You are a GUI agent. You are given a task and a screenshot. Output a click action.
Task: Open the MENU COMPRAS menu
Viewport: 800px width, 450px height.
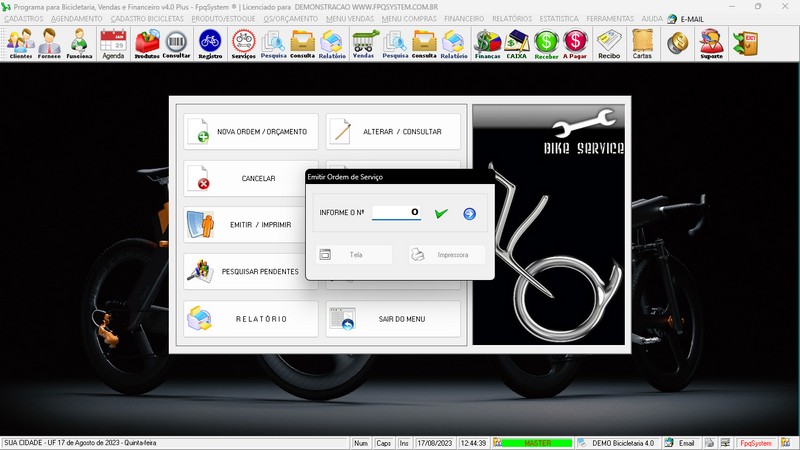click(x=409, y=18)
